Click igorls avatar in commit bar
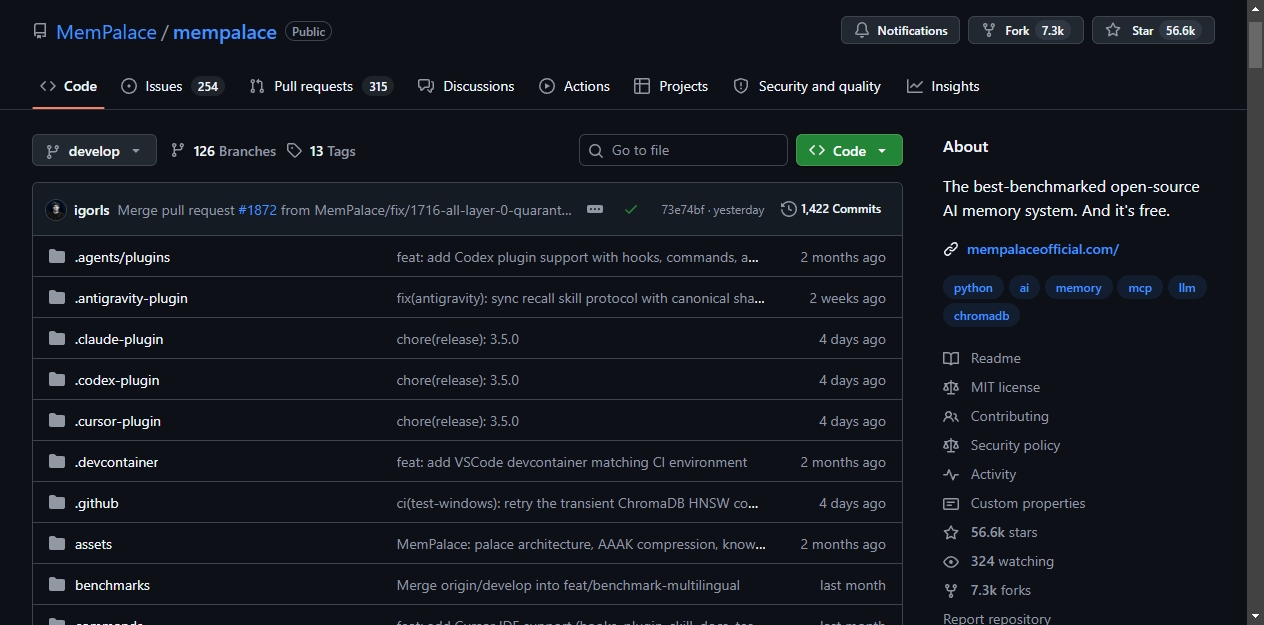Screen dimensions: 1264x625 click(x=56, y=210)
